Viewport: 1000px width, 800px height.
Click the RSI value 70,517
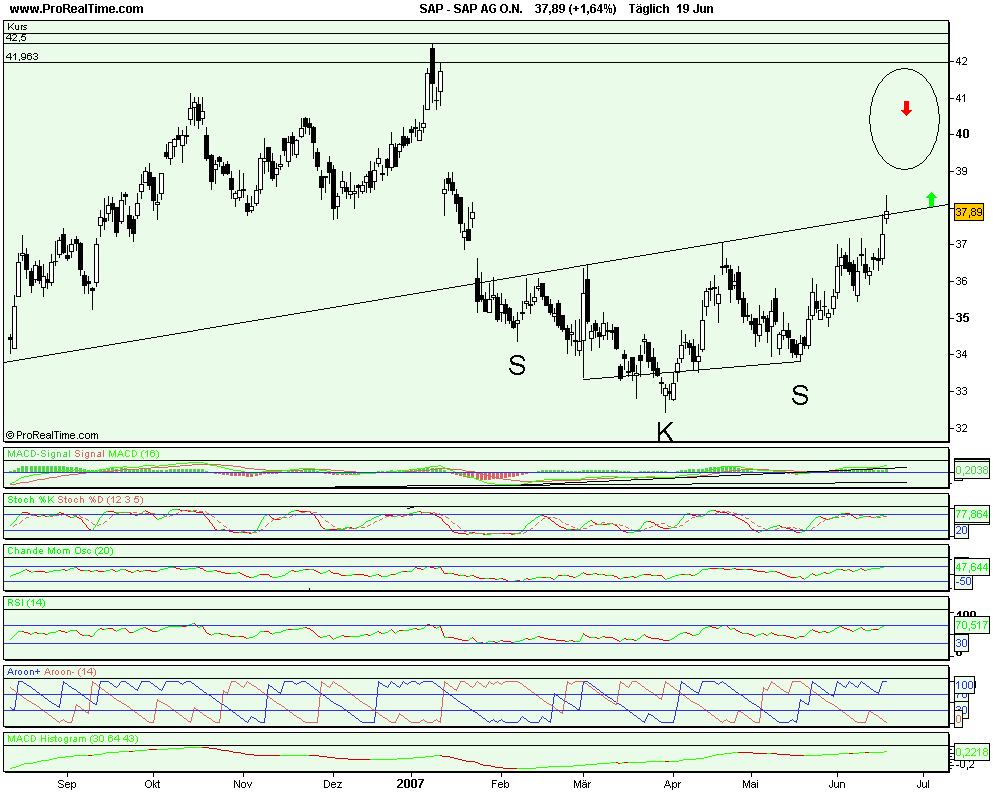click(972, 625)
